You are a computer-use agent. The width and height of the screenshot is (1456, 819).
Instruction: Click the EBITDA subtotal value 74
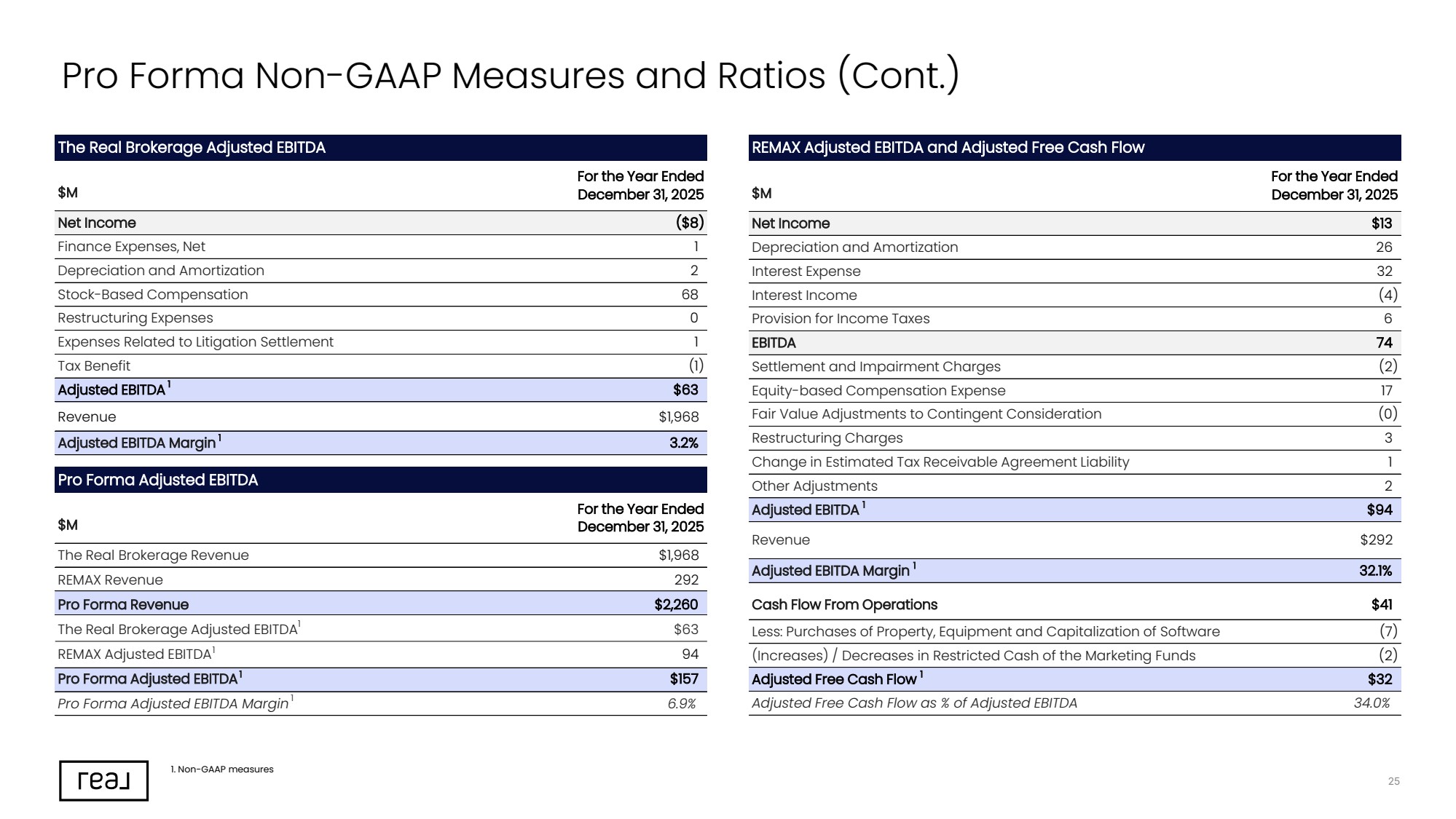1384,343
